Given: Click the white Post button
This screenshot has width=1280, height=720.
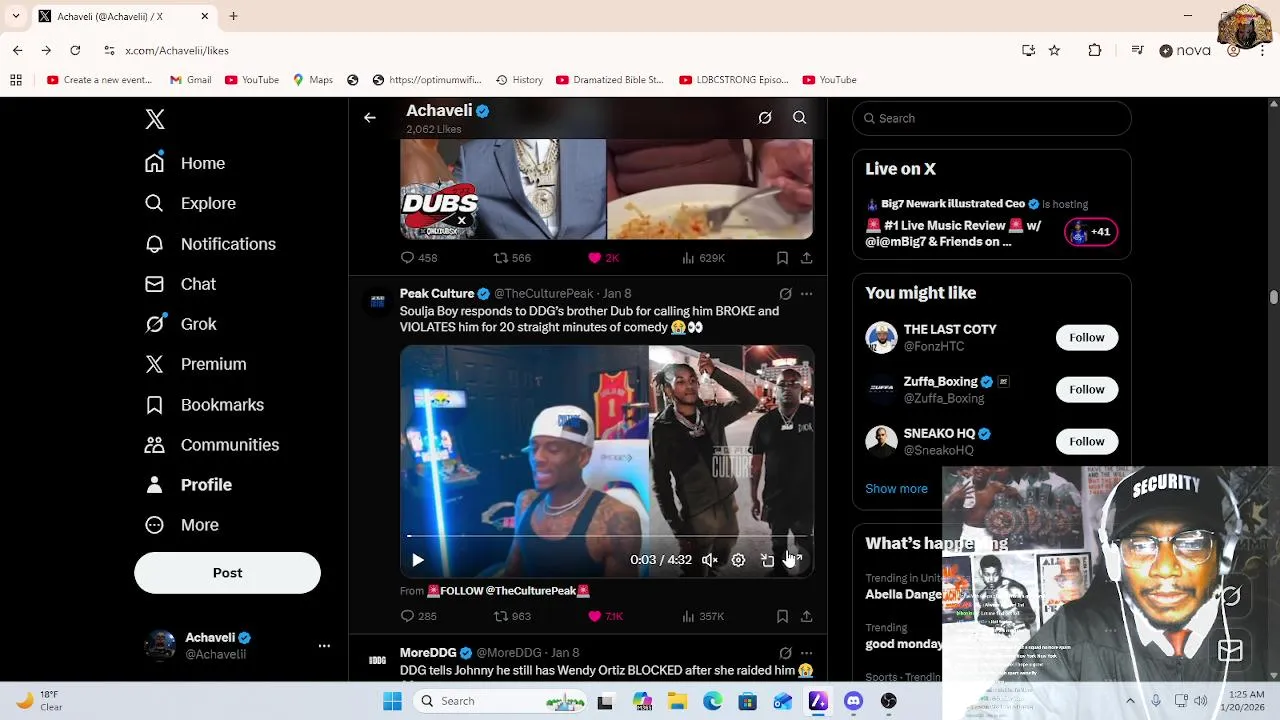Looking at the screenshot, I should [x=227, y=573].
